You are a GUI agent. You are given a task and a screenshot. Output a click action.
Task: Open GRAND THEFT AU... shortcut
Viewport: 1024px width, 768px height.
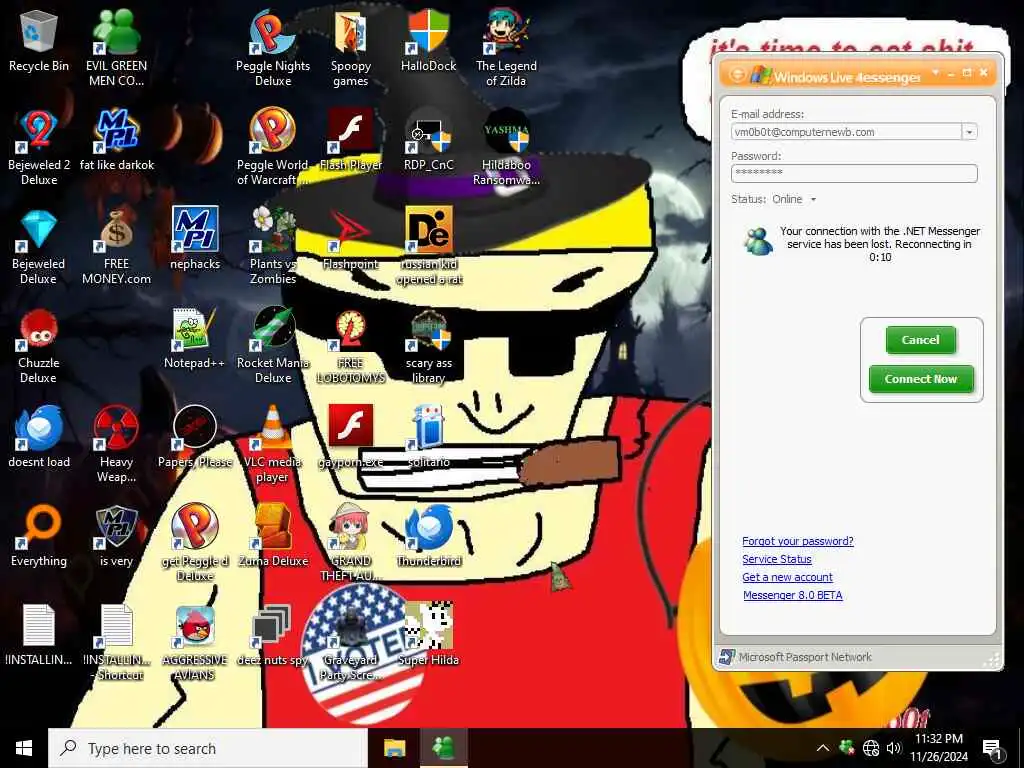(x=351, y=543)
